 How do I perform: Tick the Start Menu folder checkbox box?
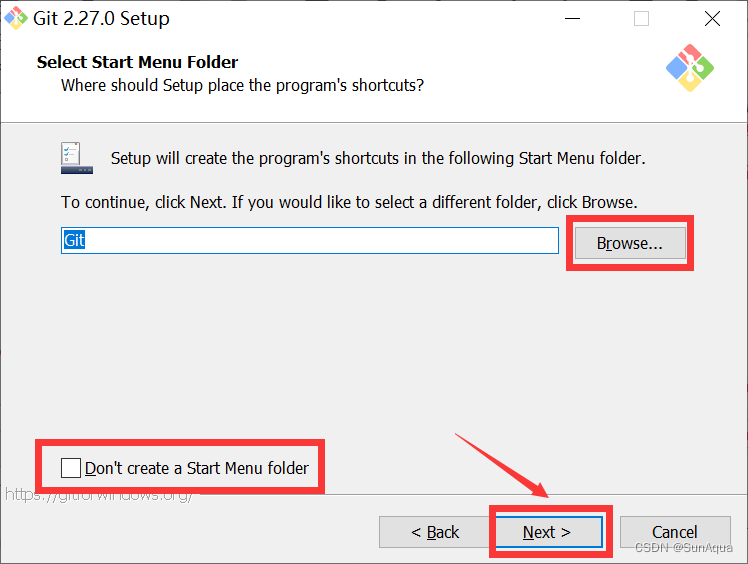[x=71, y=468]
